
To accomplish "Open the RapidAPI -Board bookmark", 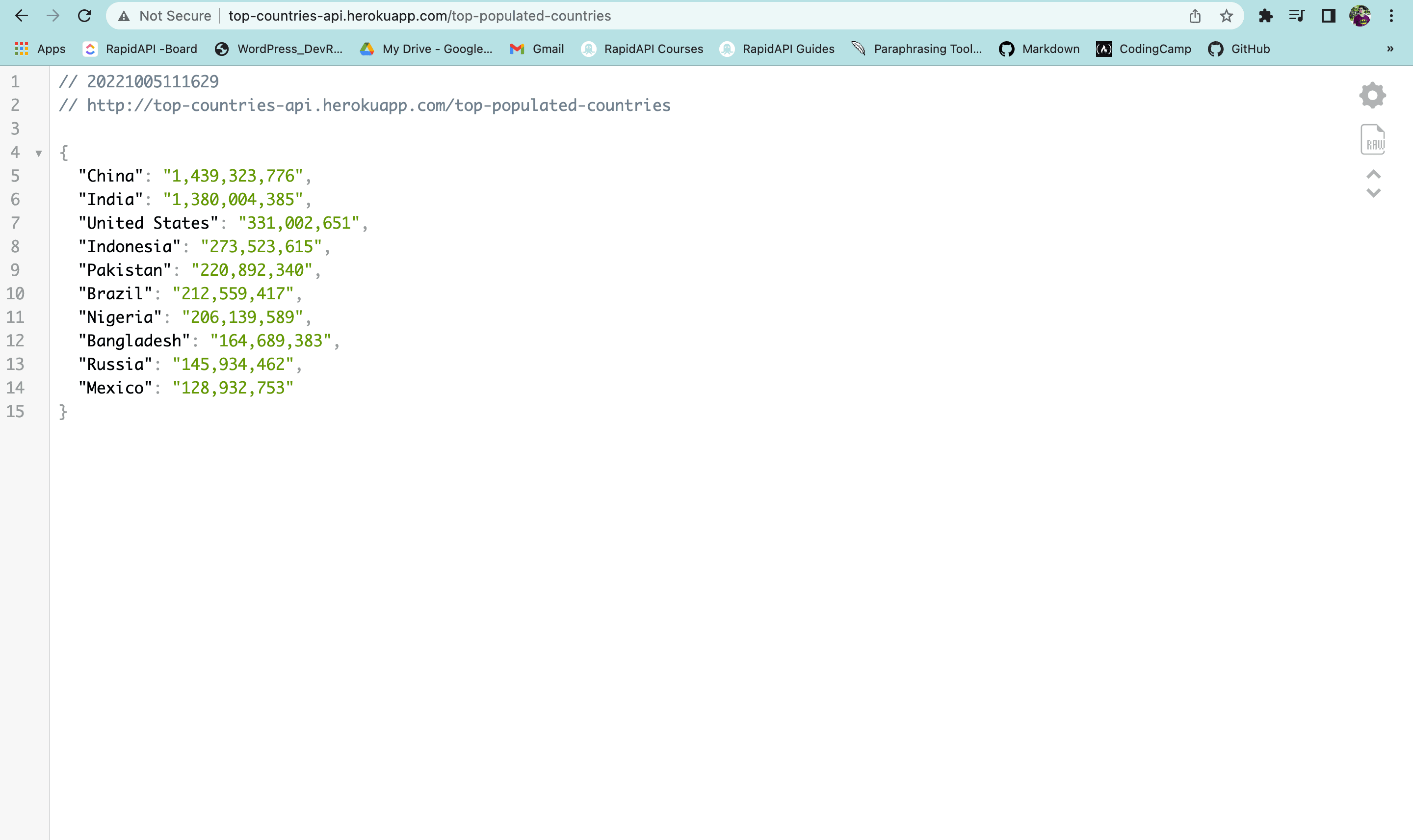I will pyautogui.click(x=140, y=49).
